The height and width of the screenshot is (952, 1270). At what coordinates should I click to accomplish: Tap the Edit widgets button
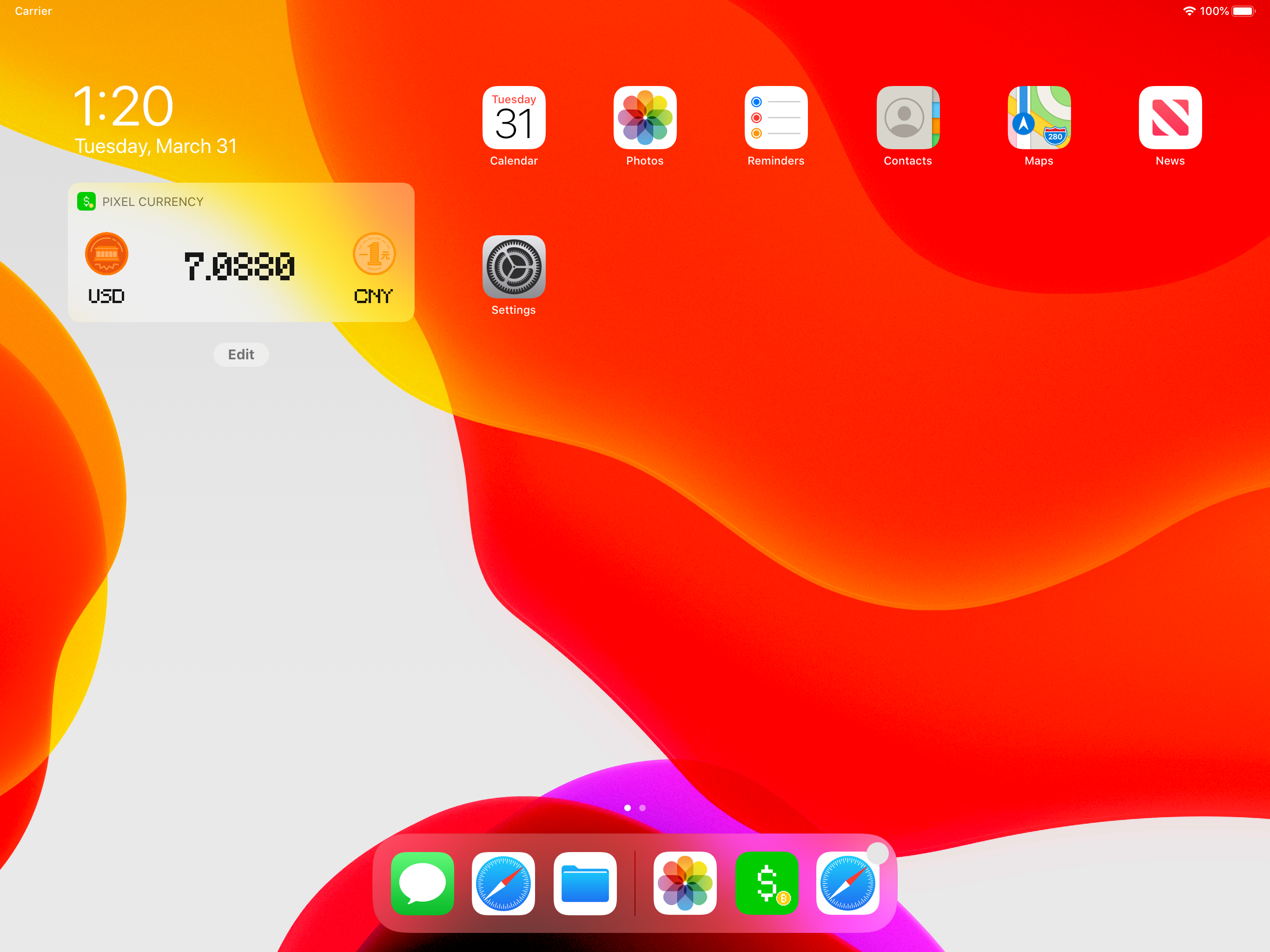[241, 354]
